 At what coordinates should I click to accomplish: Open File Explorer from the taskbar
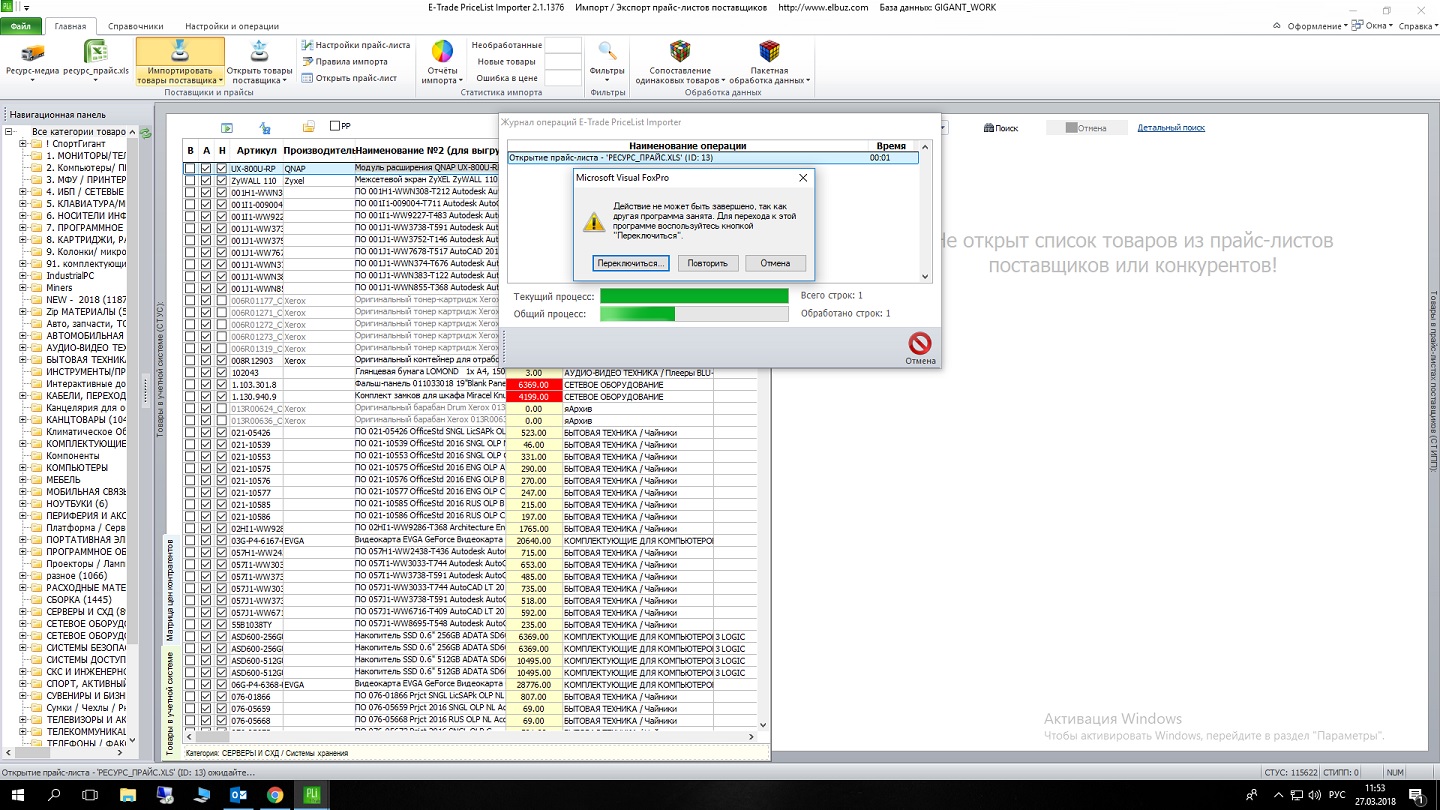(127, 795)
